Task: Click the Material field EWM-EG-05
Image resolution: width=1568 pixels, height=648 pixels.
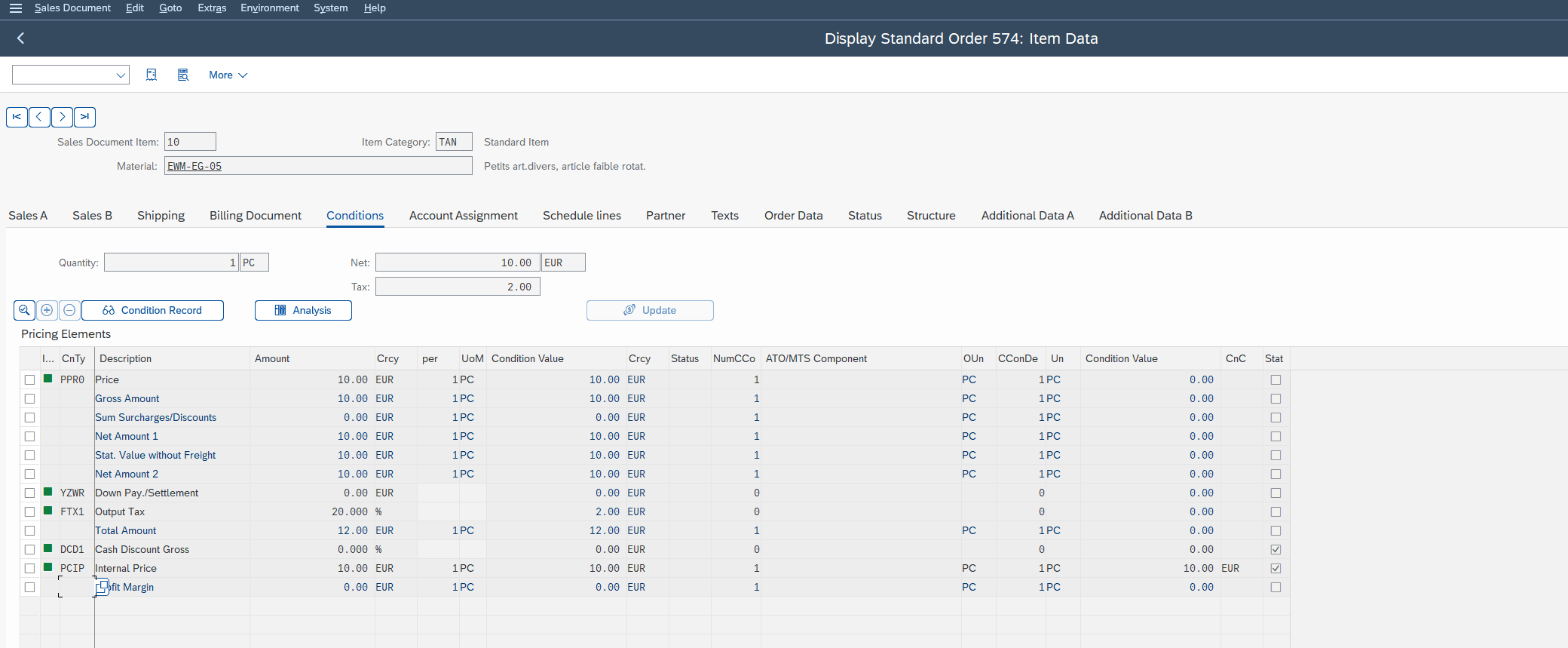Action: [318, 166]
